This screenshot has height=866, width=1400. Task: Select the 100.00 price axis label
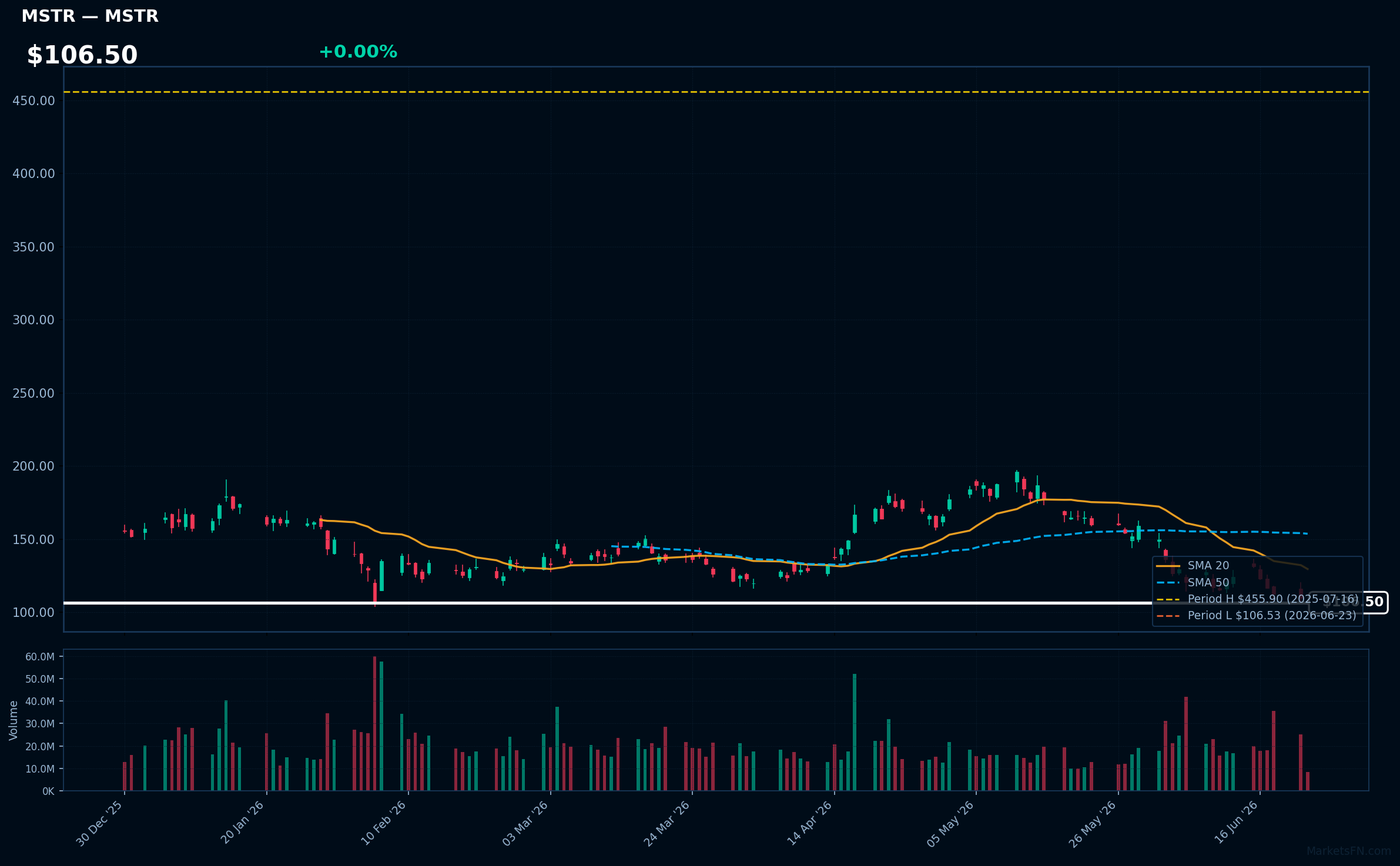click(34, 613)
